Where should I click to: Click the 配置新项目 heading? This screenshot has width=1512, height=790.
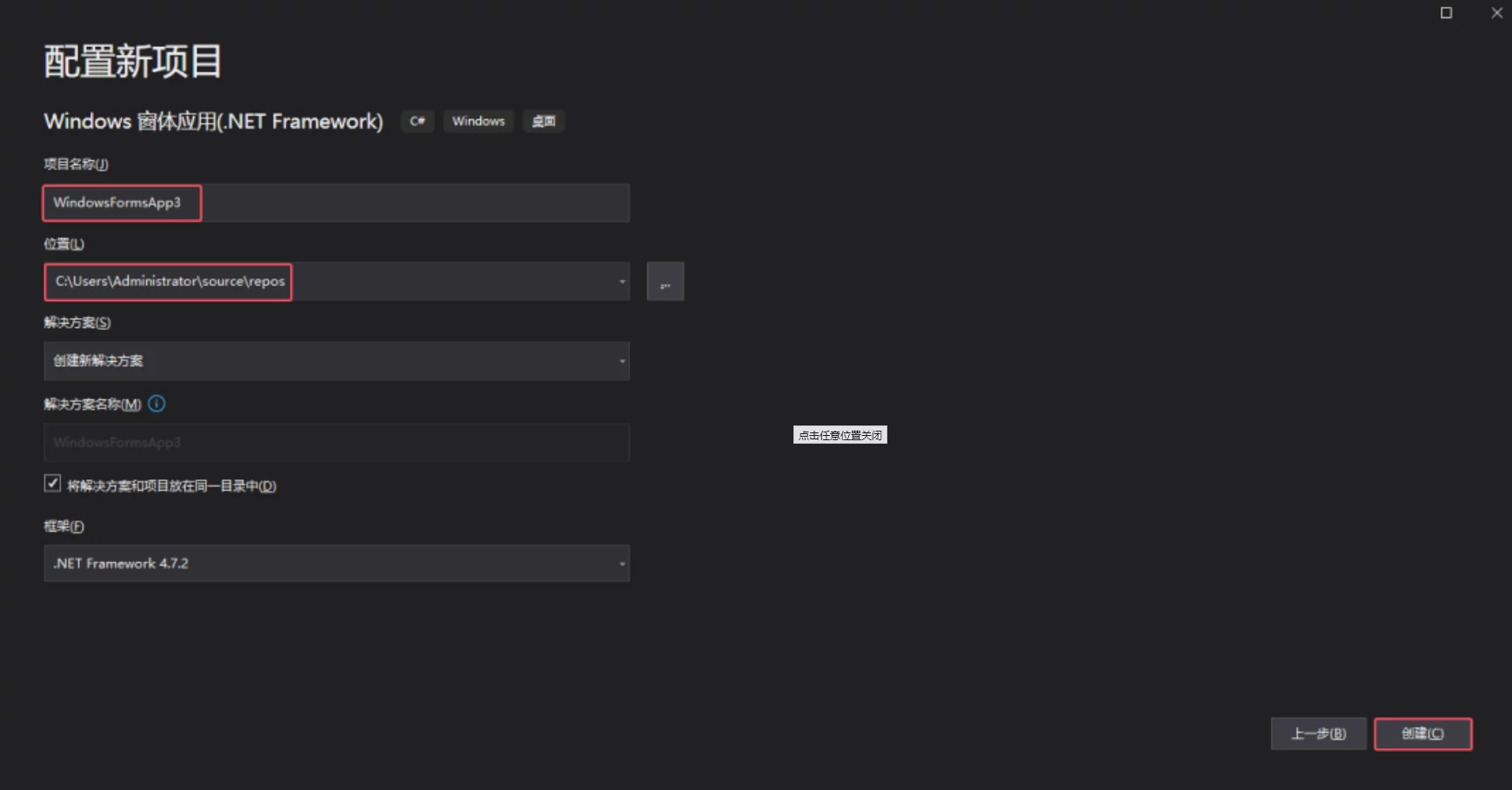click(133, 62)
